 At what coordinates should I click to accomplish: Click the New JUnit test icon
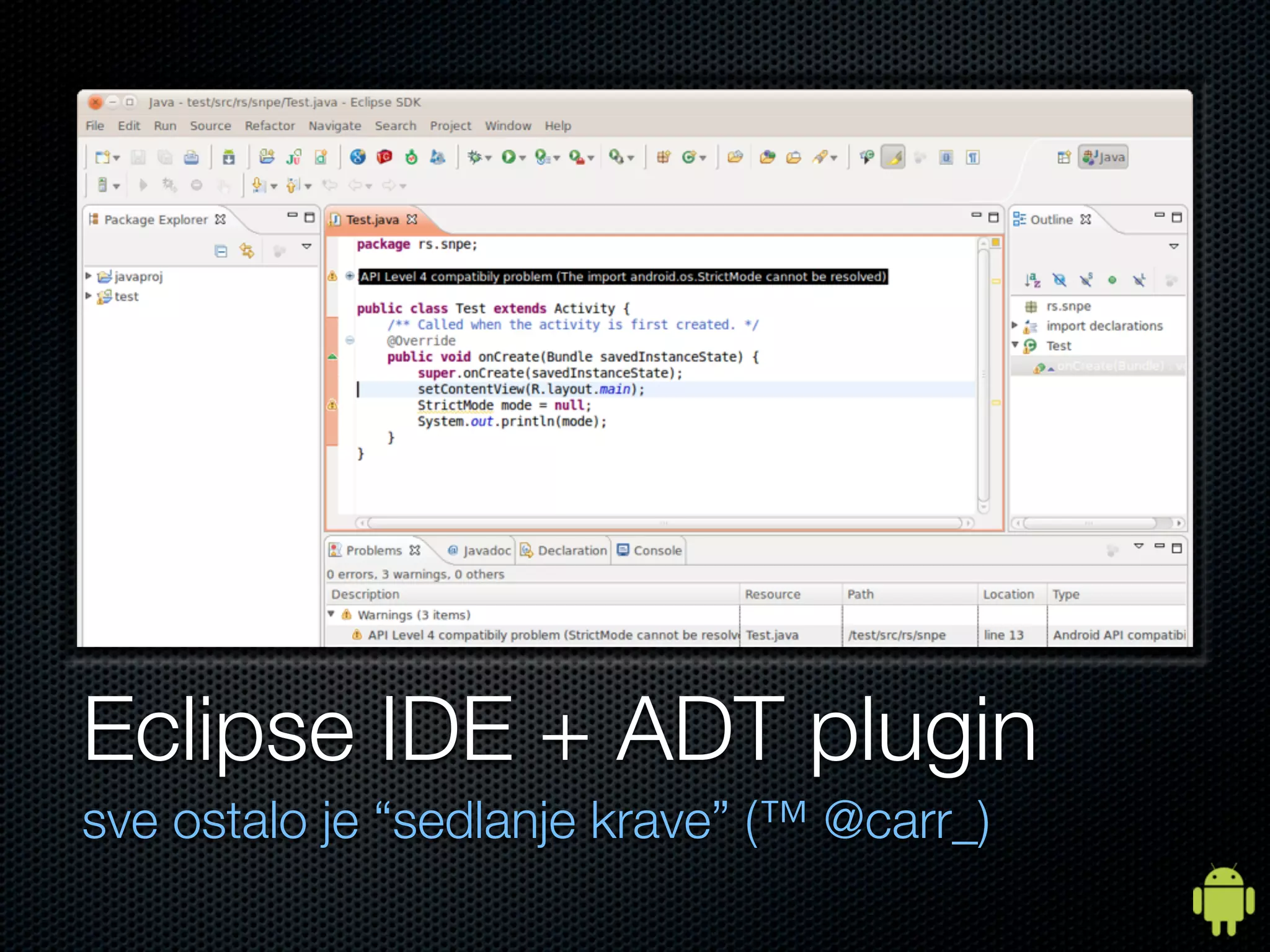[x=294, y=157]
